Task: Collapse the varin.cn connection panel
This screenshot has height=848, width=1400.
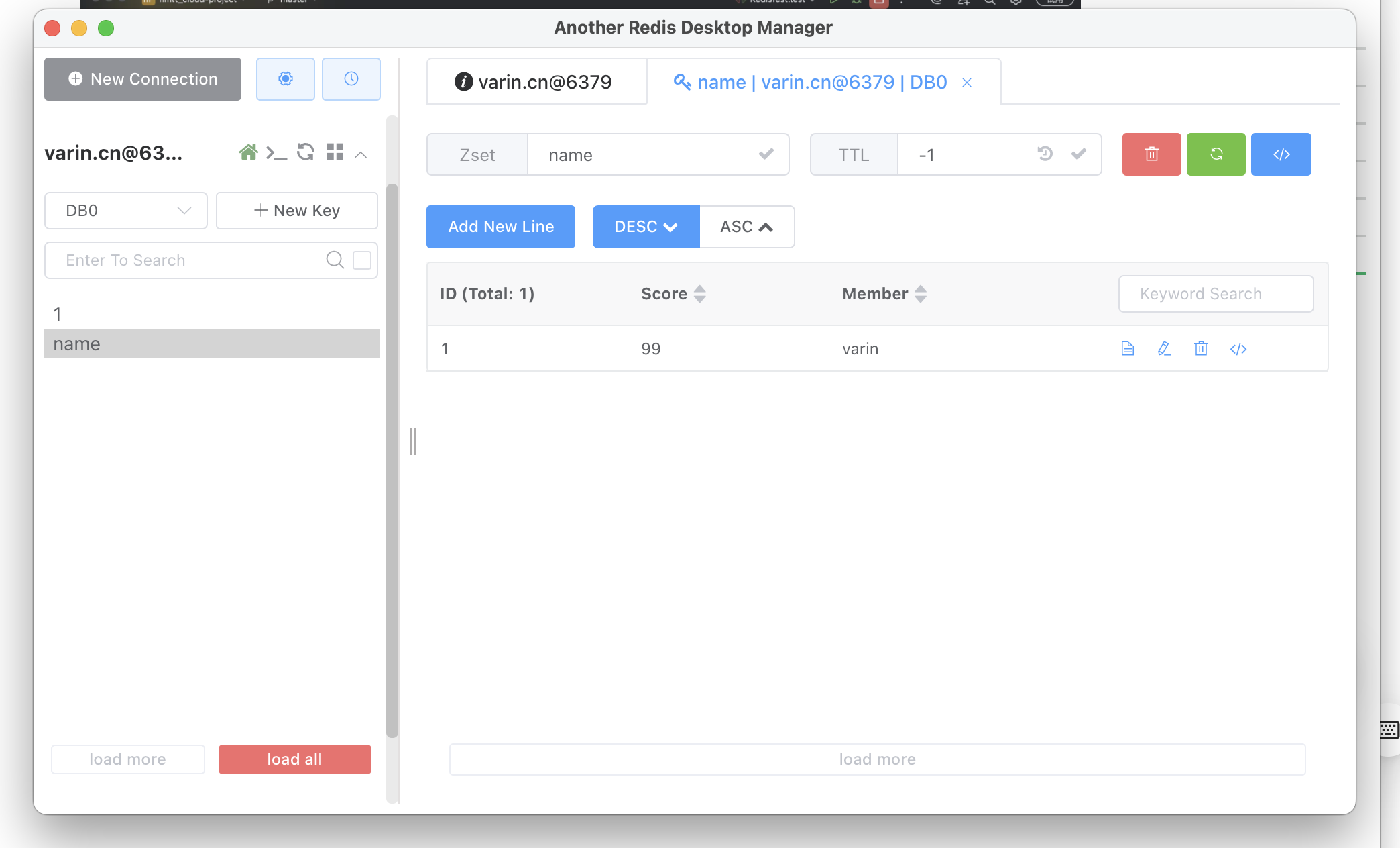Action: point(361,155)
